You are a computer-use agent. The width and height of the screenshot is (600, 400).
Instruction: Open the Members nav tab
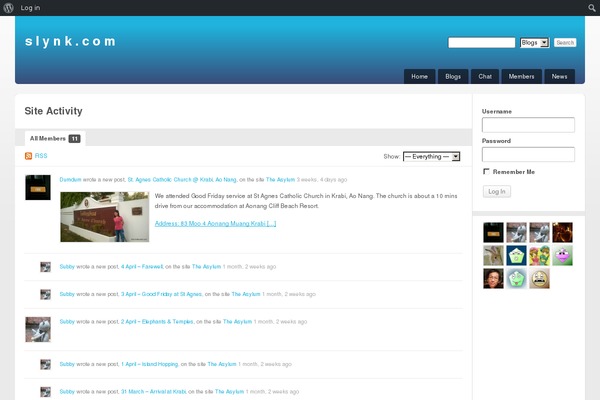(x=522, y=77)
